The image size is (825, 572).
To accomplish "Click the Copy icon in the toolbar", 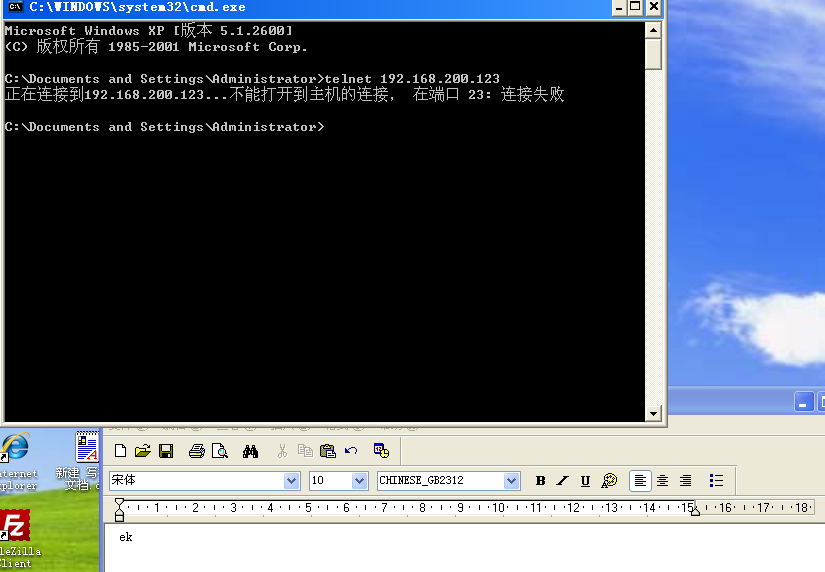I will click(305, 451).
